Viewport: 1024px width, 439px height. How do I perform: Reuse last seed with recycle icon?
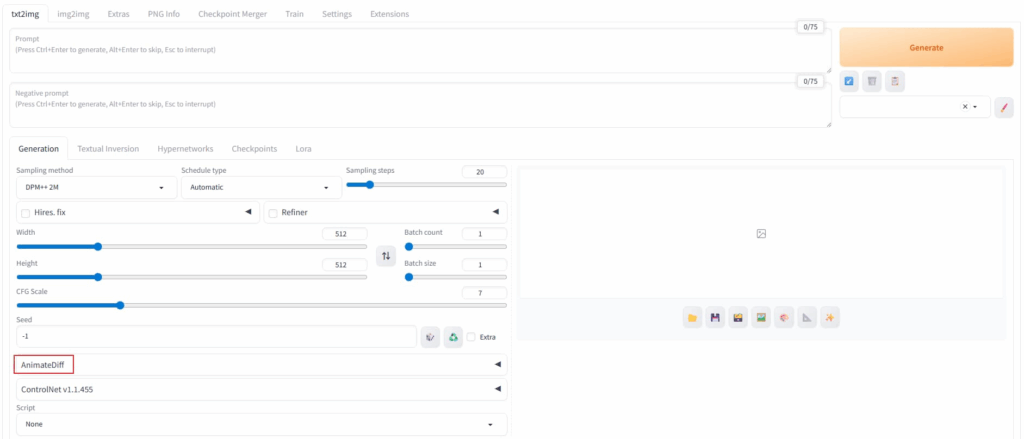453,338
